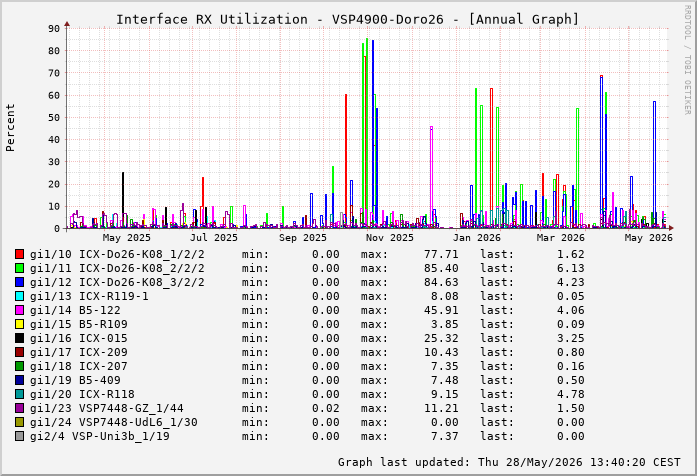Select legend label gi1/11 ICX-Do26-K08_2/2/2
Screen dimensions: 697x476
point(117,268)
